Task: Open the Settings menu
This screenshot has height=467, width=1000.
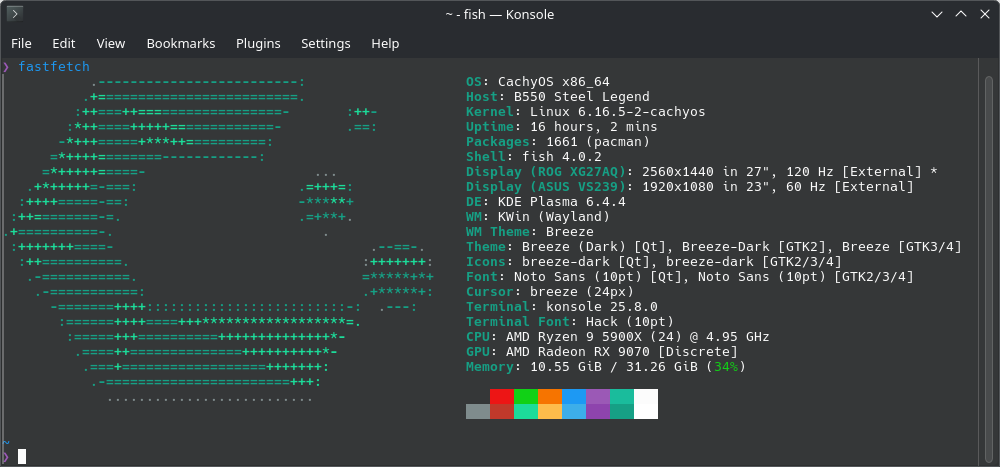Action: click(326, 43)
